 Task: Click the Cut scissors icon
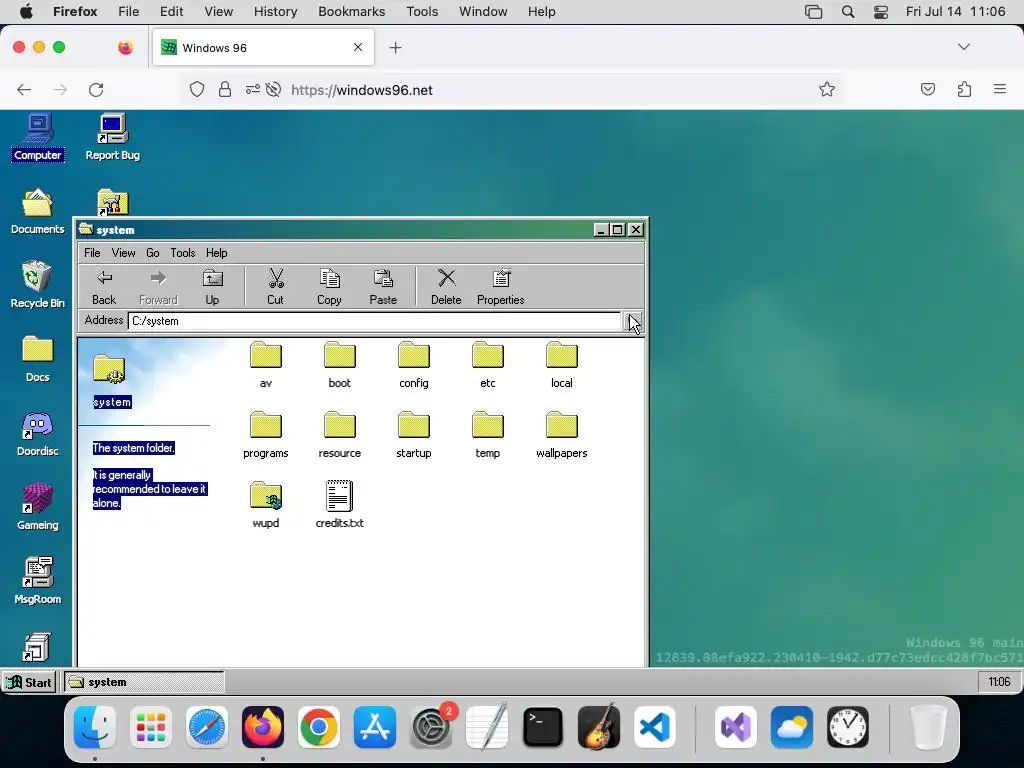(276, 279)
